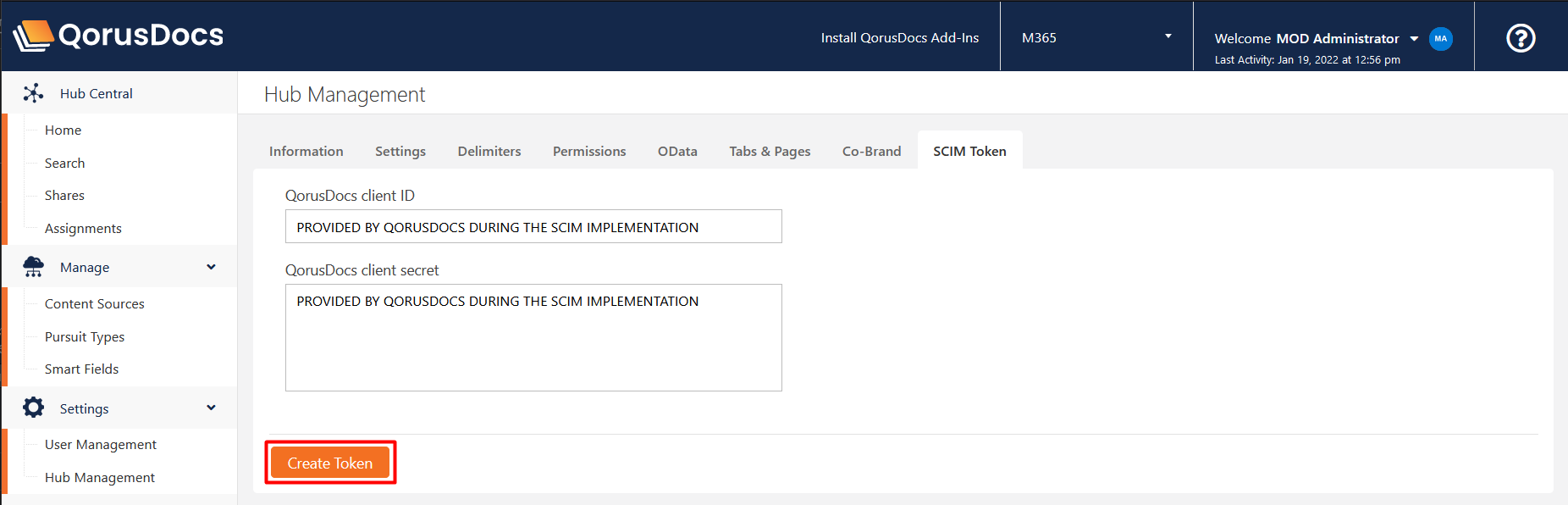Viewport: 1568px width, 505px height.
Task: Click the MA user avatar
Action: [1440, 38]
